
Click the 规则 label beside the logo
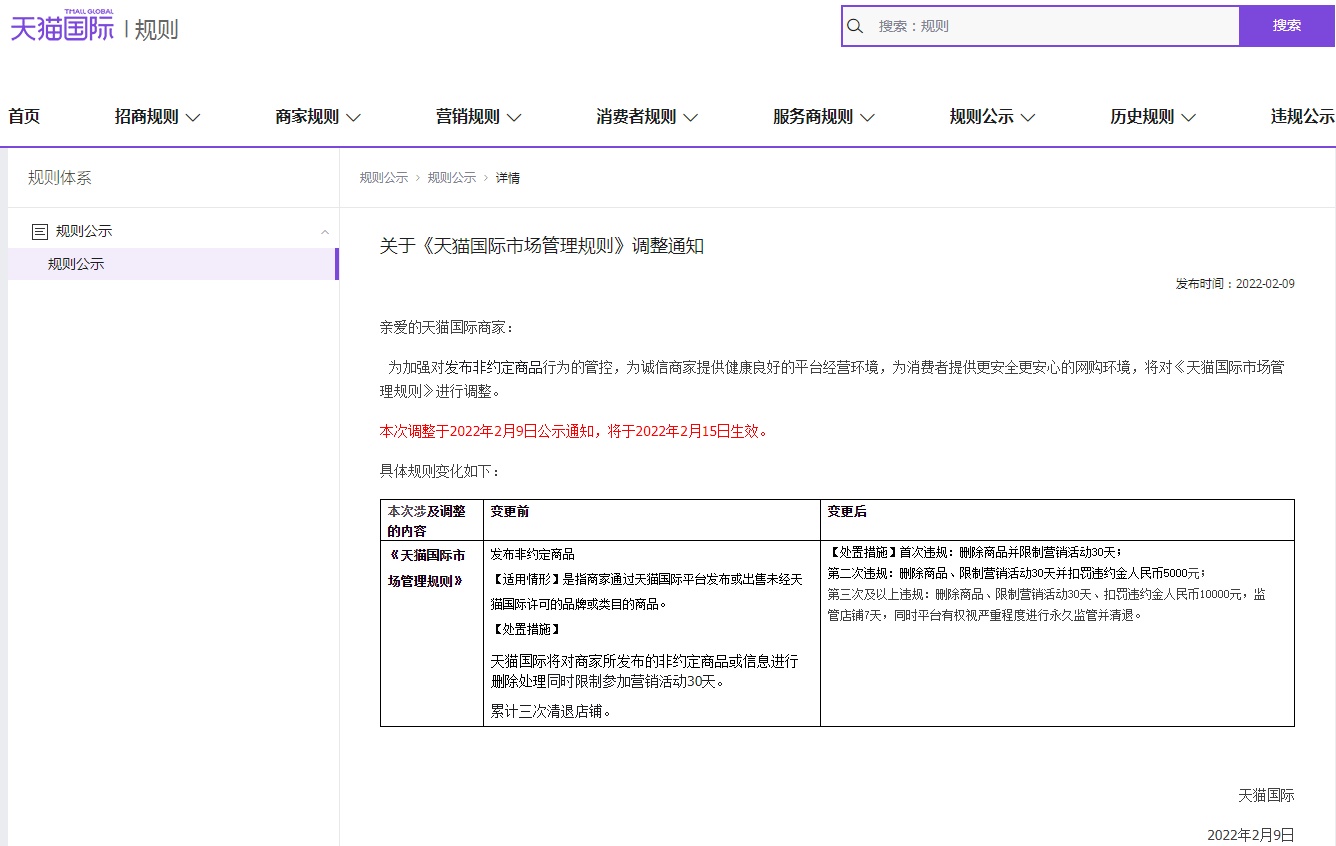click(x=156, y=29)
